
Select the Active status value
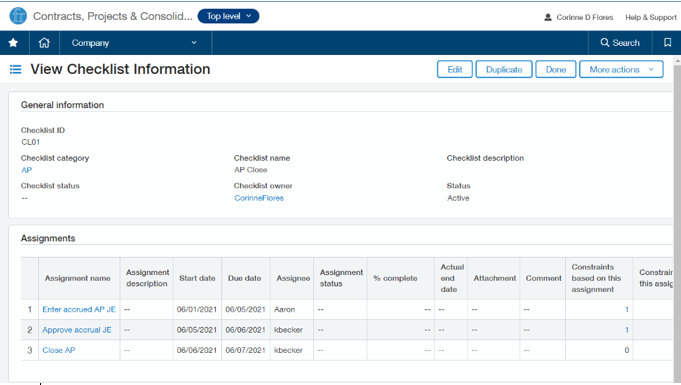coord(458,198)
